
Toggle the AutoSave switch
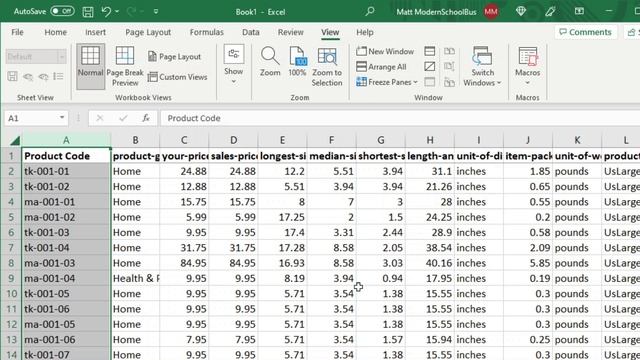click(x=62, y=11)
